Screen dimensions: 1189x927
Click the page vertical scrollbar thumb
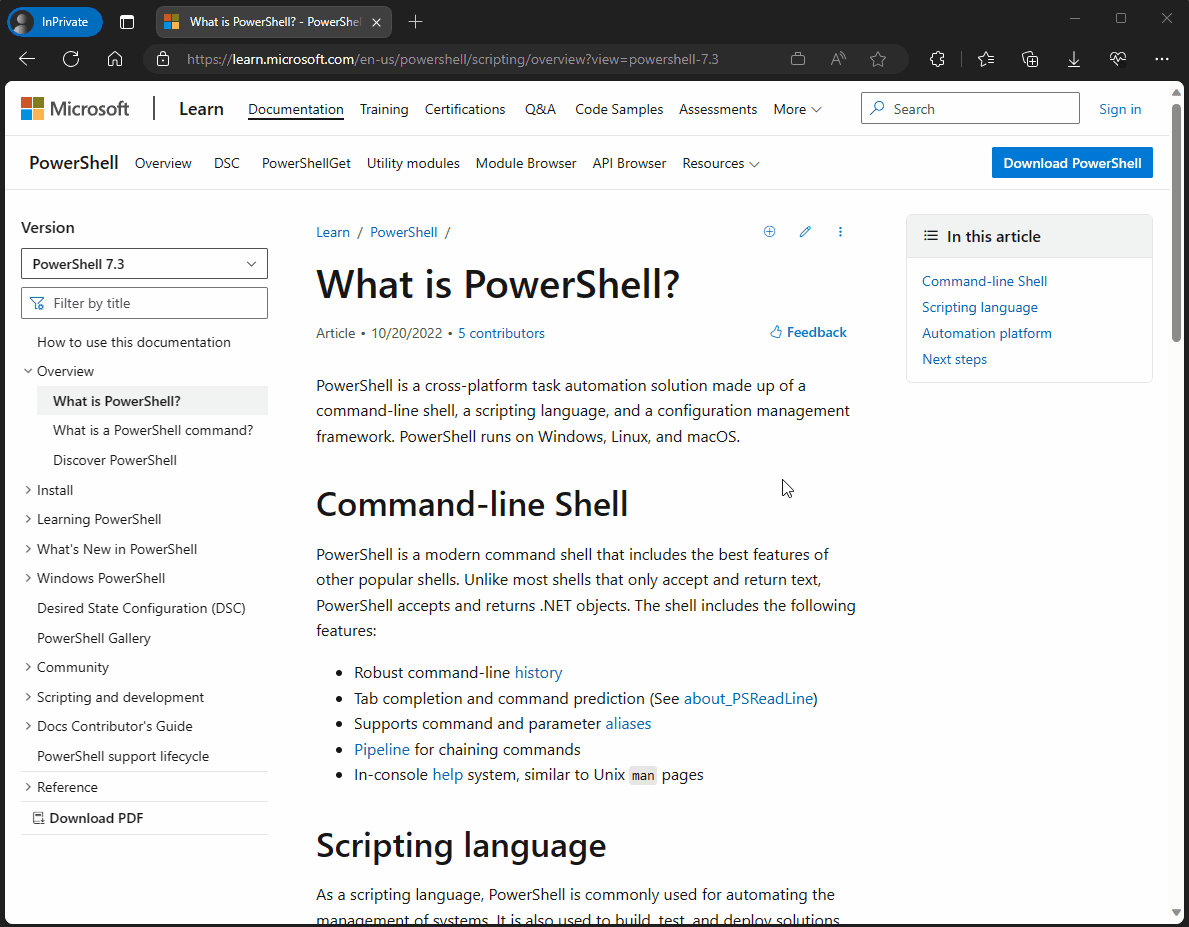1176,222
